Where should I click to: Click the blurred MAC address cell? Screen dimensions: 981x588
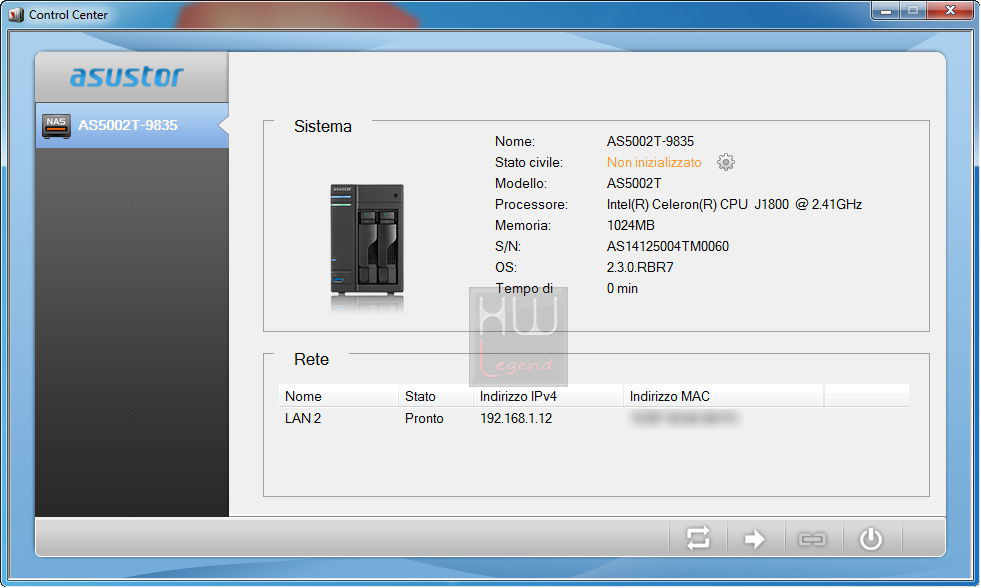point(684,418)
